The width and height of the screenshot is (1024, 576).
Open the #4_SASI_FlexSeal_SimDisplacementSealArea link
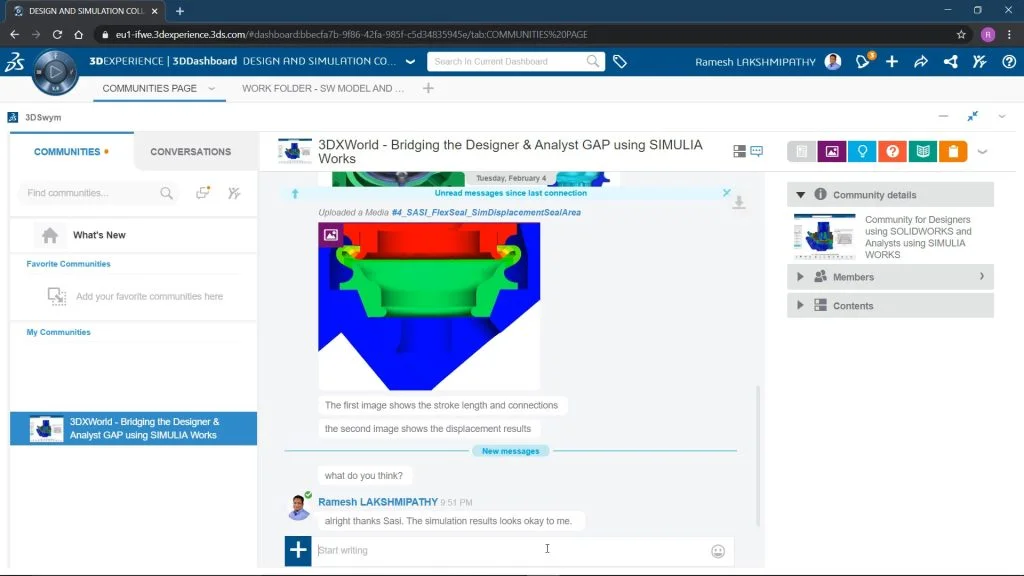tap(486, 212)
